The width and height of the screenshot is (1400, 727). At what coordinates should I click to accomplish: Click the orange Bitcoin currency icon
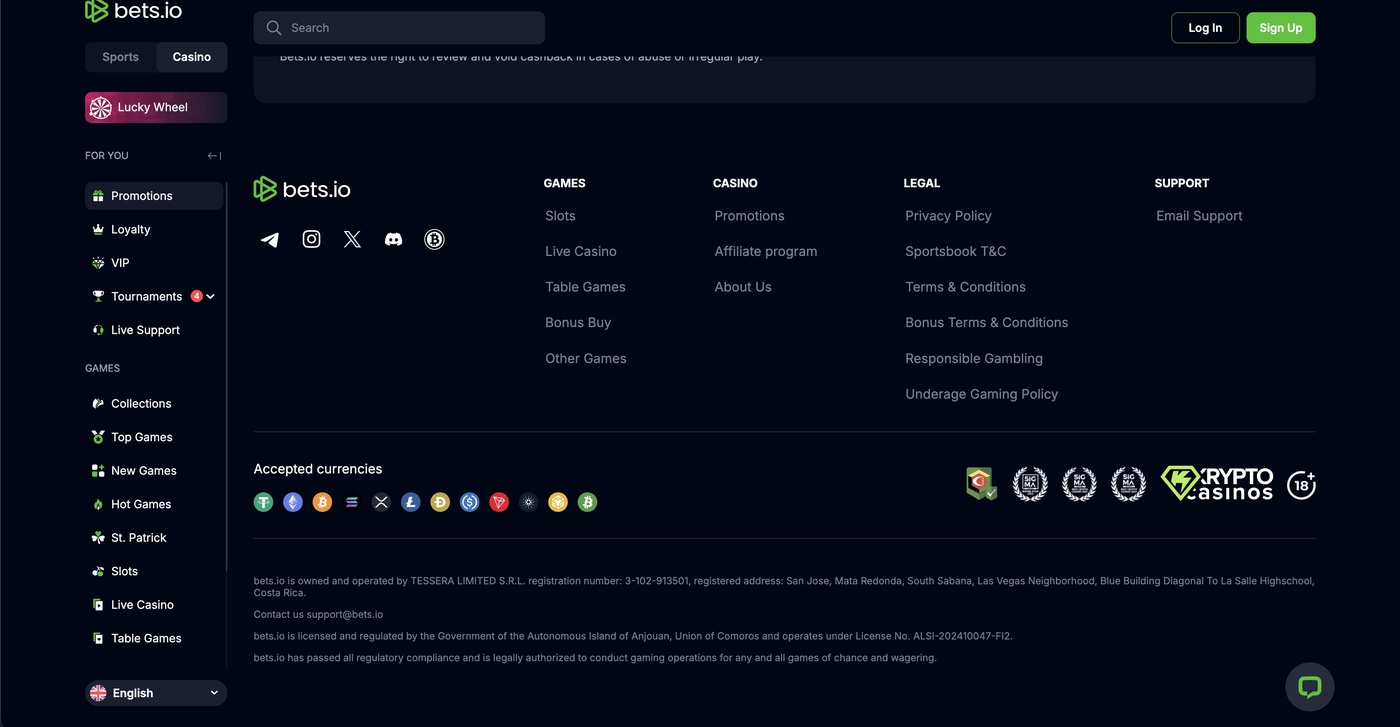(322, 502)
